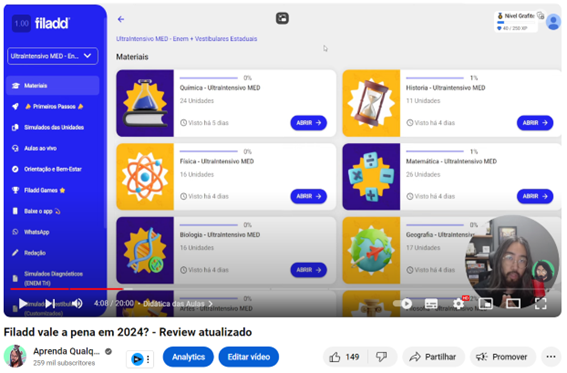Dislike the video
The image size is (567, 373).
coord(382,357)
